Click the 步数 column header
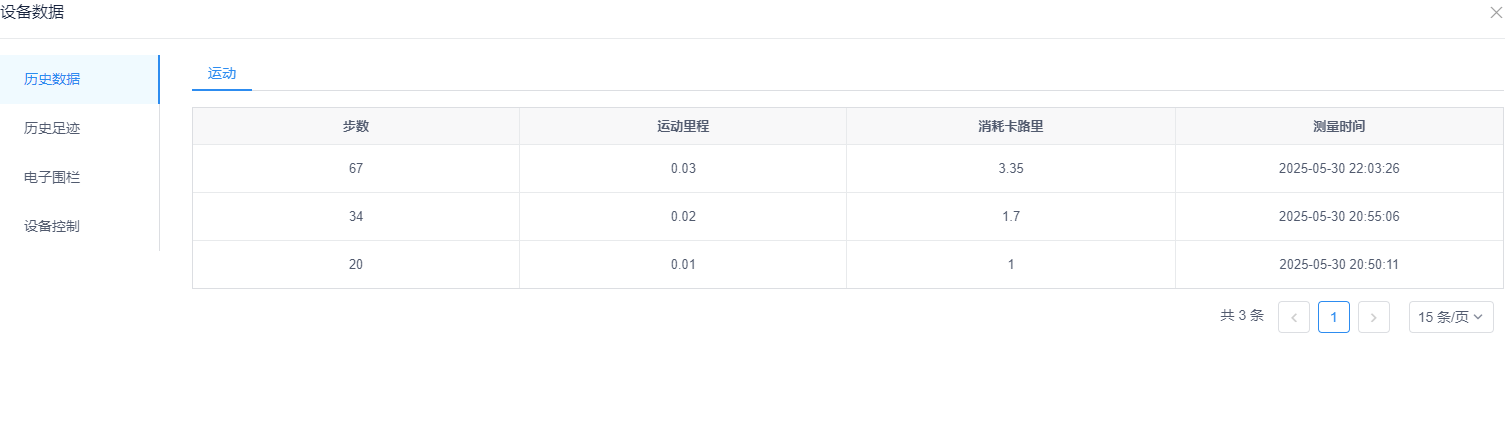 tap(356, 126)
